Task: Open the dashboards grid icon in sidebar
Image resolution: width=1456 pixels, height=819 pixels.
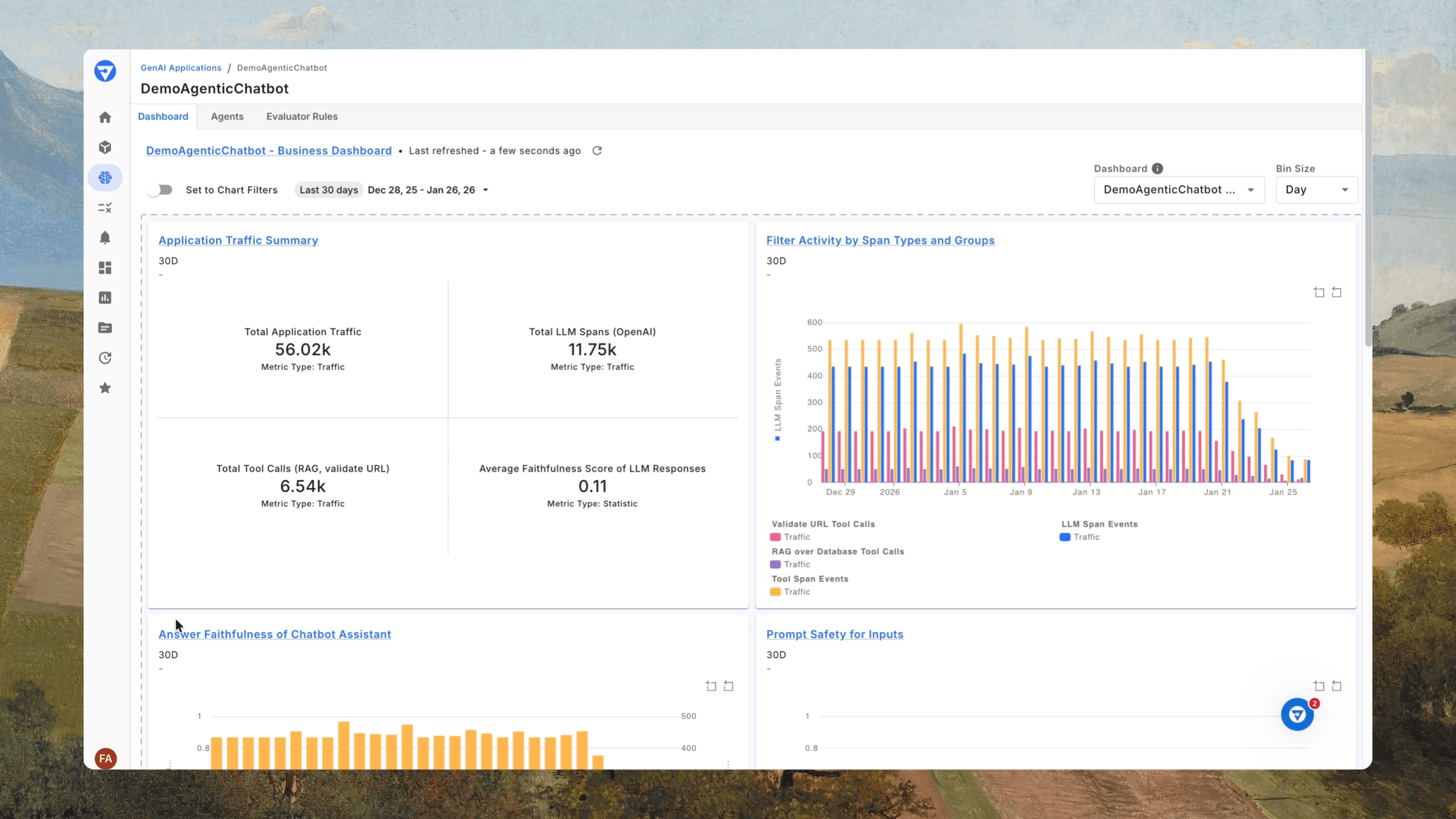Action: tap(105, 268)
